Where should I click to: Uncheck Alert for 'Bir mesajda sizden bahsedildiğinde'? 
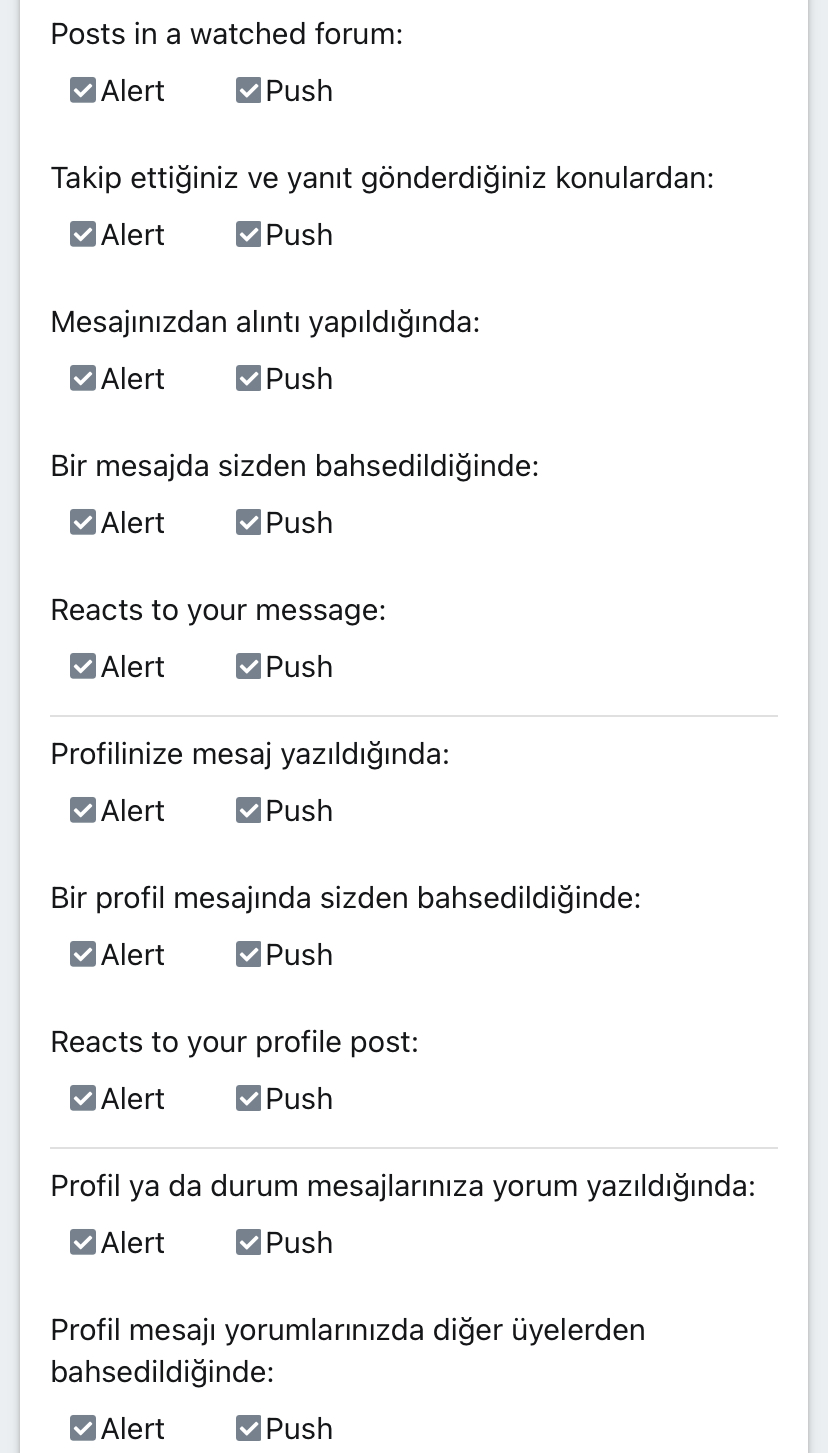(83, 523)
